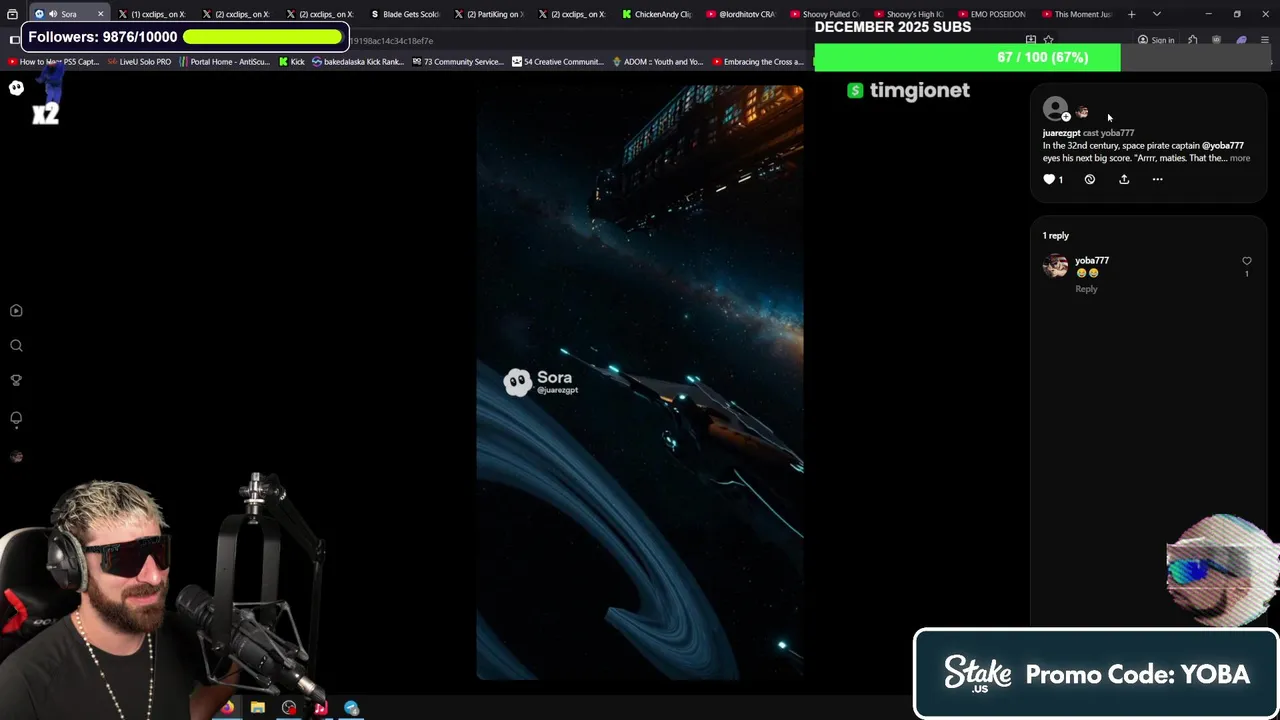This screenshot has height=720, width=1280.
Task: Switch to the EMO POSEIDON tab
Action: [991, 14]
